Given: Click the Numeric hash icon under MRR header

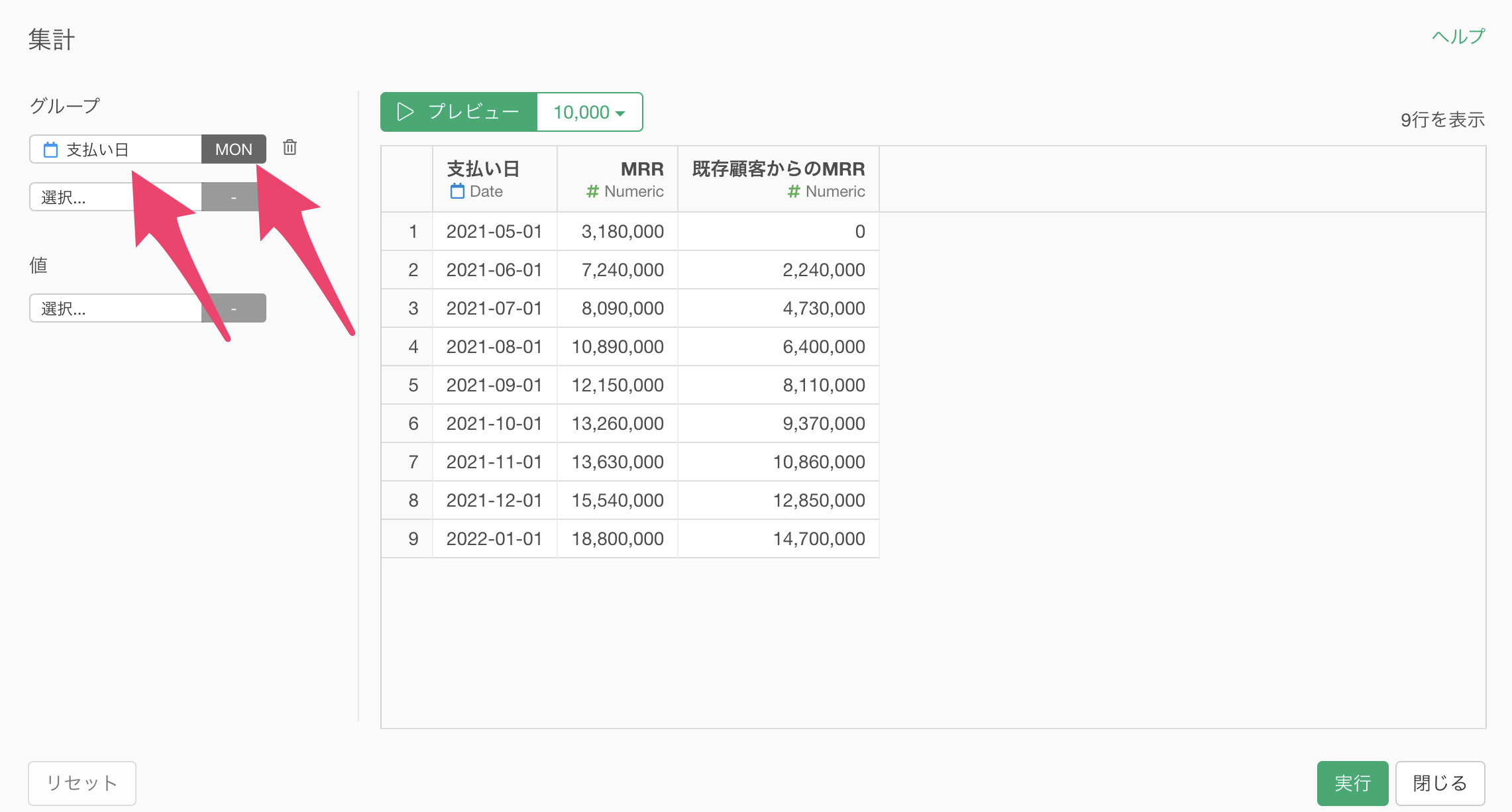Looking at the screenshot, I should click(x=592, y=191).
